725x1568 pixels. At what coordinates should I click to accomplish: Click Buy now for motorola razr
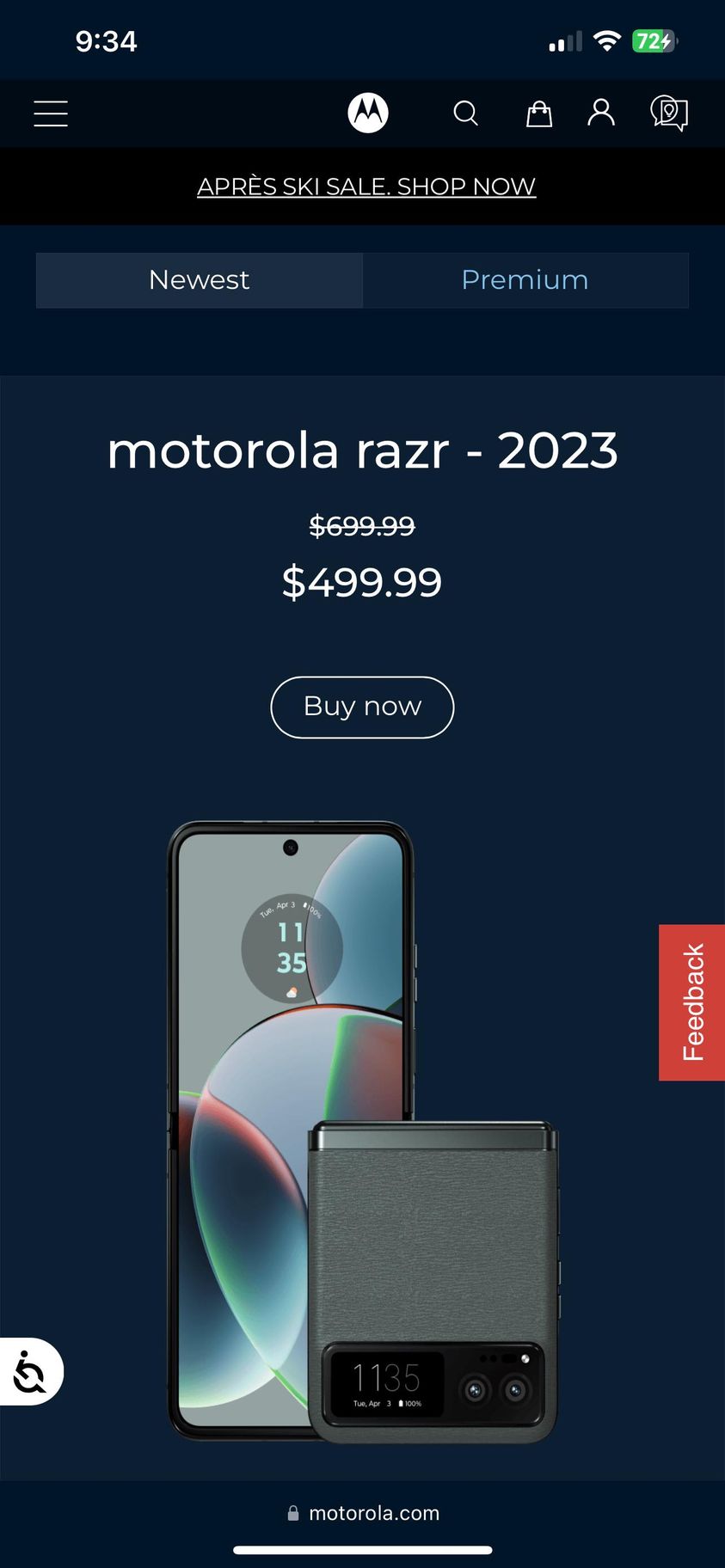[362, 707]
